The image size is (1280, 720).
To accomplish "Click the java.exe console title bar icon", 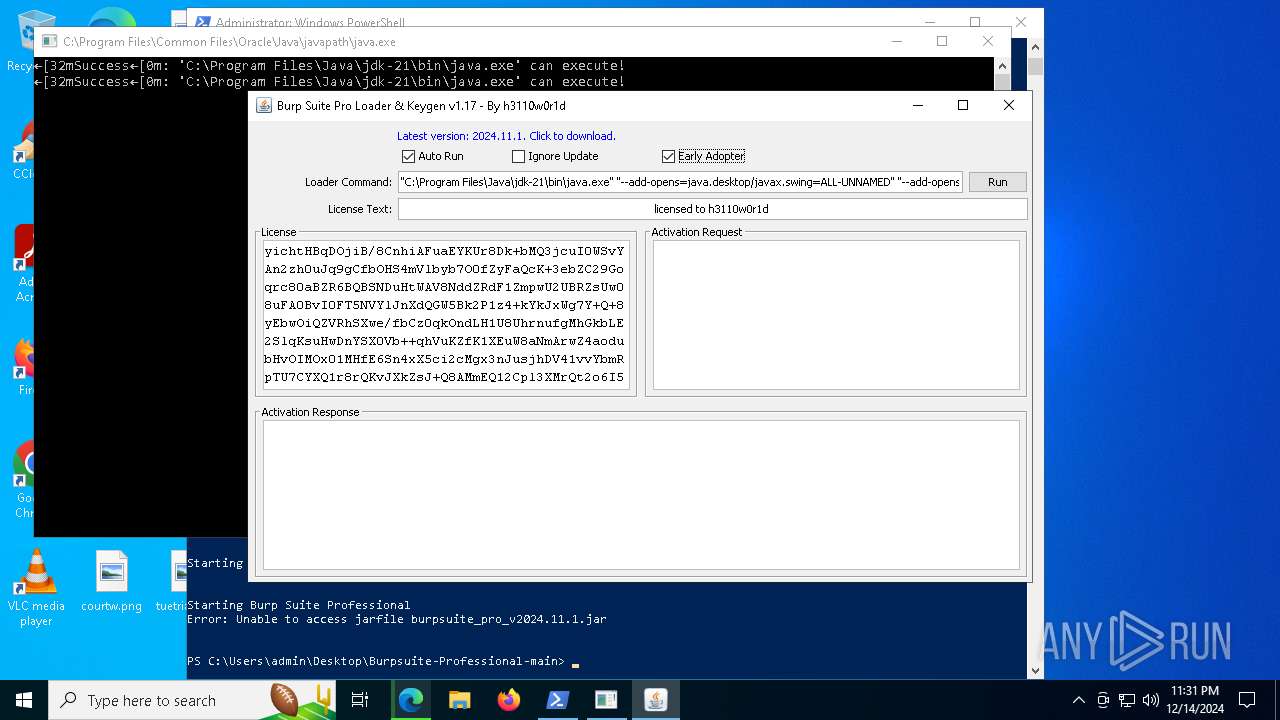I will pyautogui.click(x=49, y=42).
